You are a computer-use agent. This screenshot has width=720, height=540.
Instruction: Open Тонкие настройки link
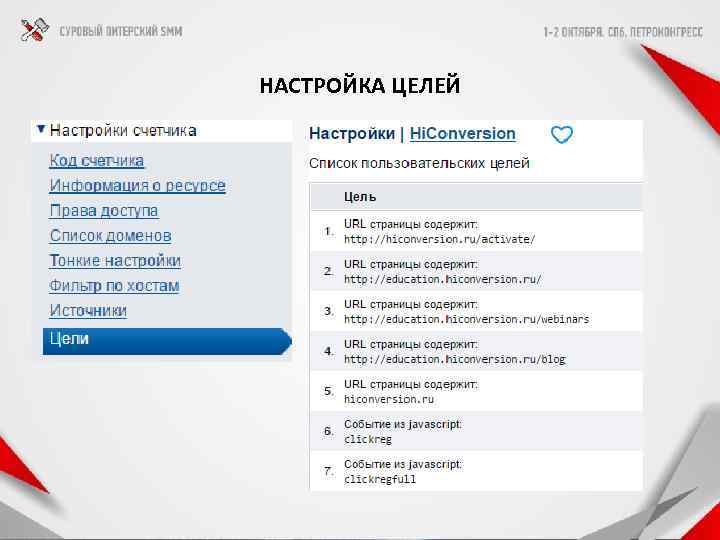tap(115, 260)
